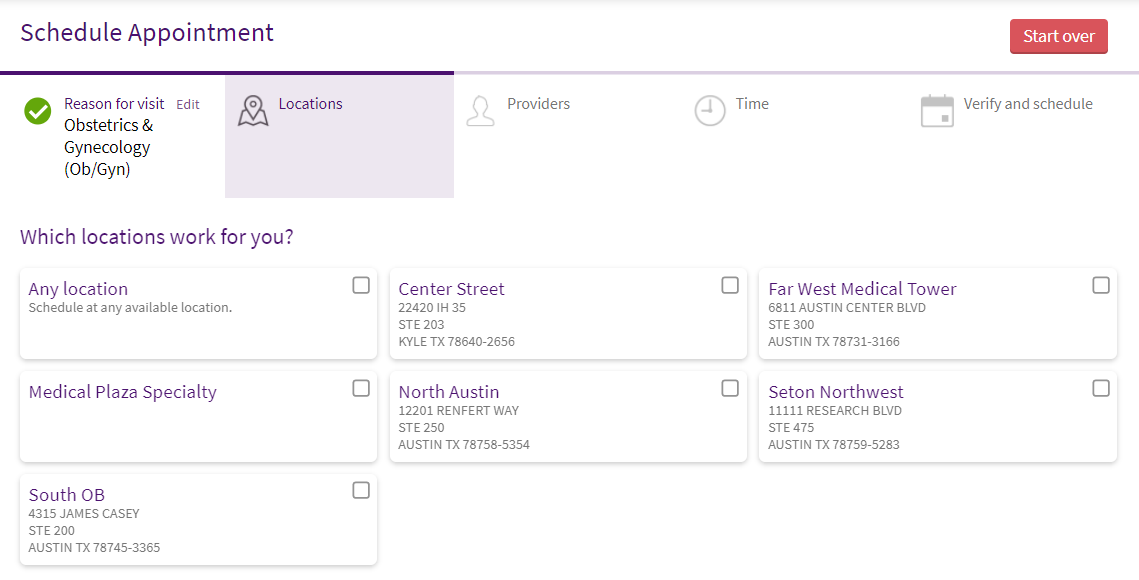Tick the Far West Medical Tower checkbox
The width and height of the screenshot is (1139, 580).
(x=1101, y=286)
